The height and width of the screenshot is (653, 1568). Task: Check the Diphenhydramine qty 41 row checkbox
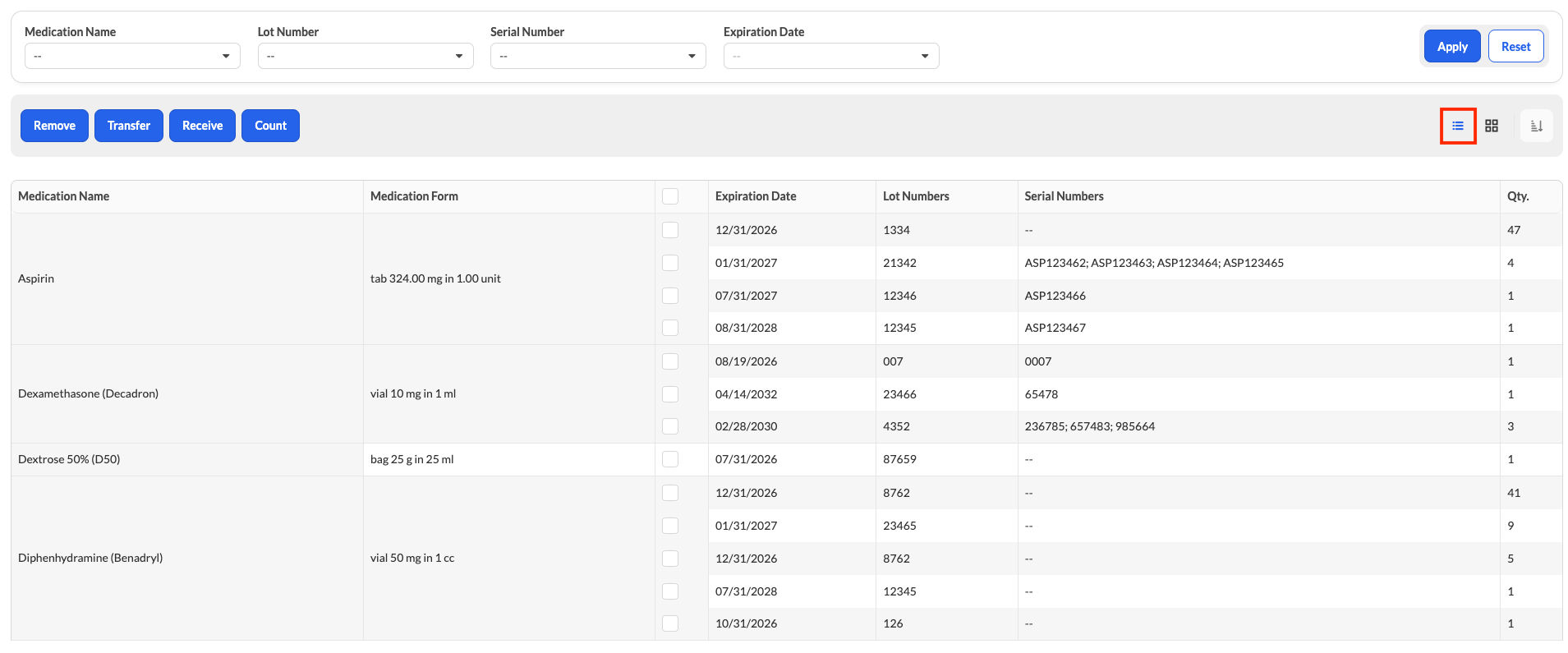tap(670, 493)
